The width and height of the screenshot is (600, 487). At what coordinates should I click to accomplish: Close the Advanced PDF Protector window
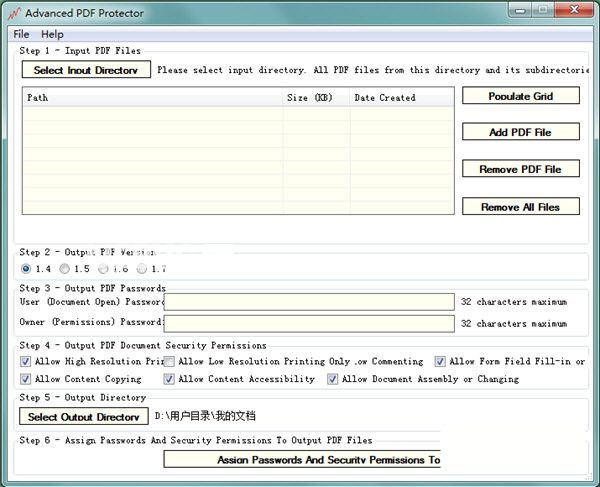pos(574,10)
